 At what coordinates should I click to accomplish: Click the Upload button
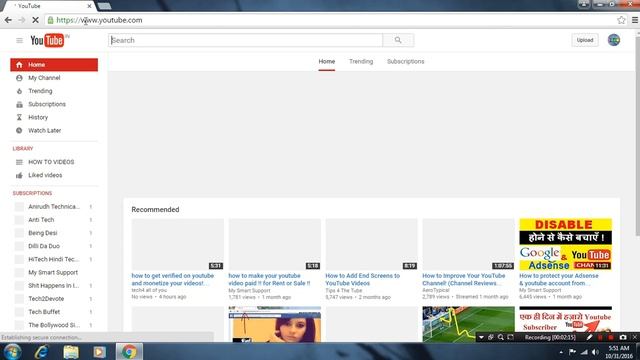584,40
